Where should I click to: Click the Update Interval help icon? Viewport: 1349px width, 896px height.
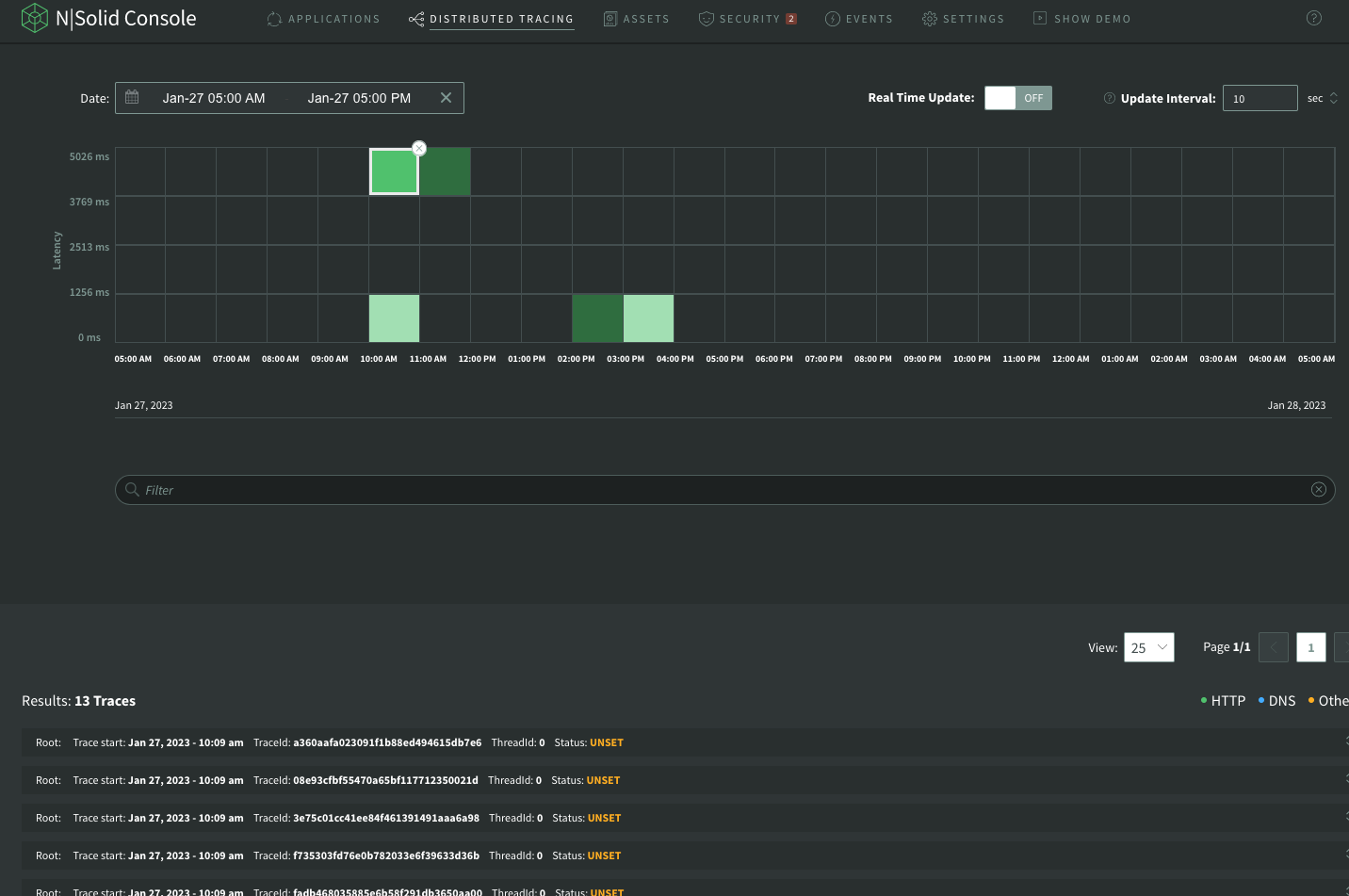1109,98
